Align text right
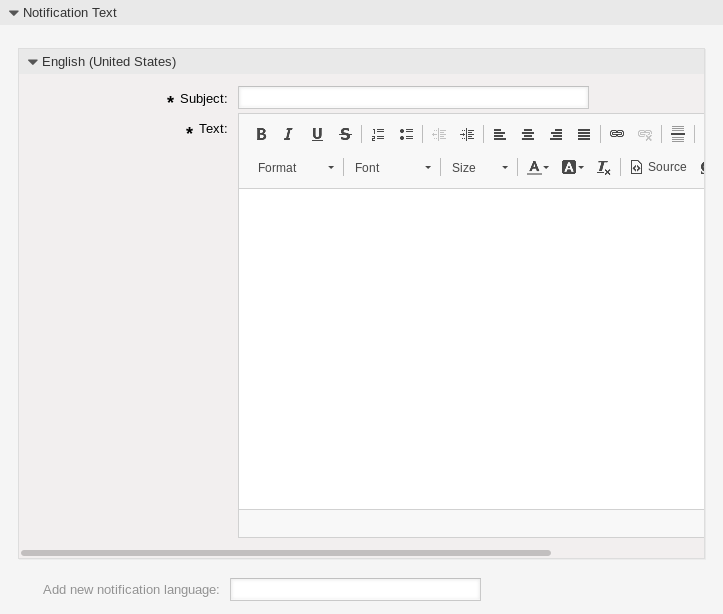The image size is (723, 614). click(556, 134)
